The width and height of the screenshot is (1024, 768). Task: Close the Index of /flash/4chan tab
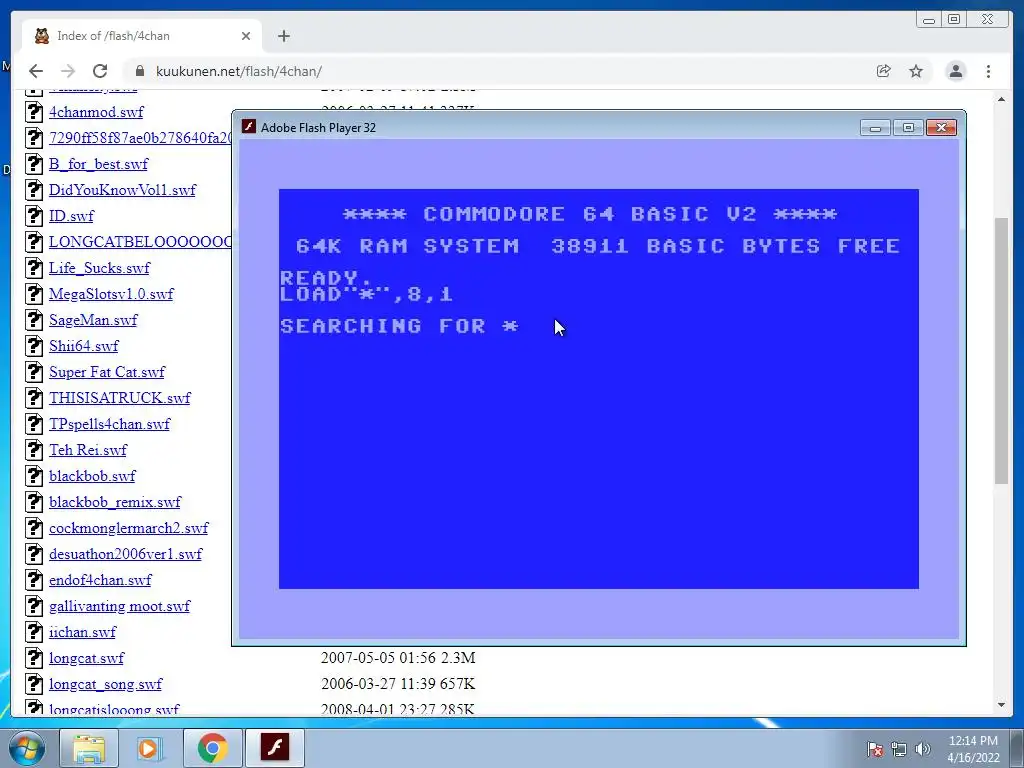(246, 36)
